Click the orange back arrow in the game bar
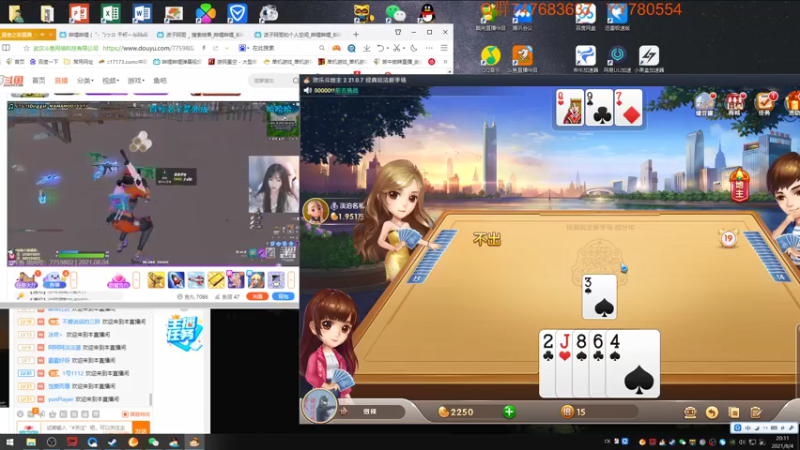 tap(712, 412)
